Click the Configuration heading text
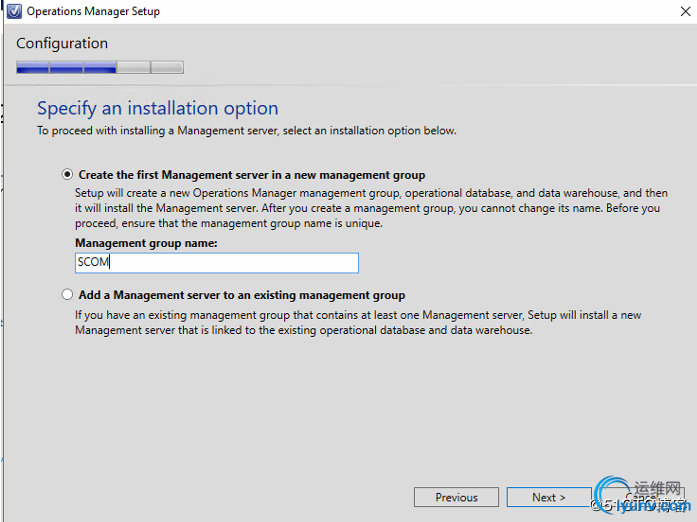 point(62,43)
